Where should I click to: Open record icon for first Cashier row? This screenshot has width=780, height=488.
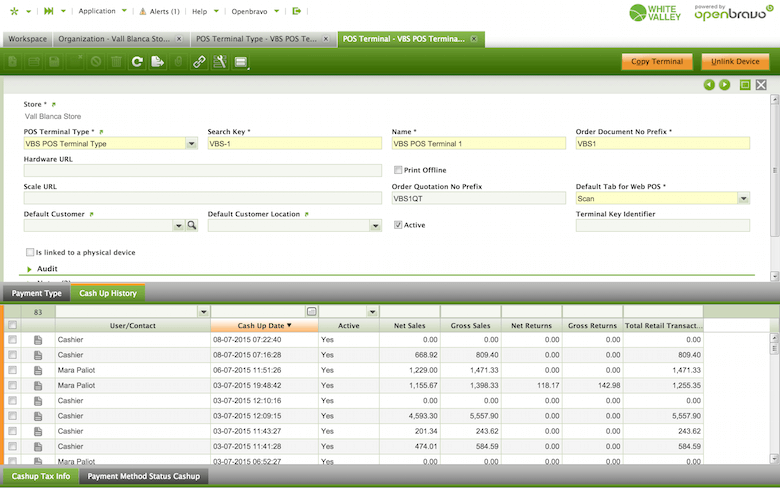[39, 340]
